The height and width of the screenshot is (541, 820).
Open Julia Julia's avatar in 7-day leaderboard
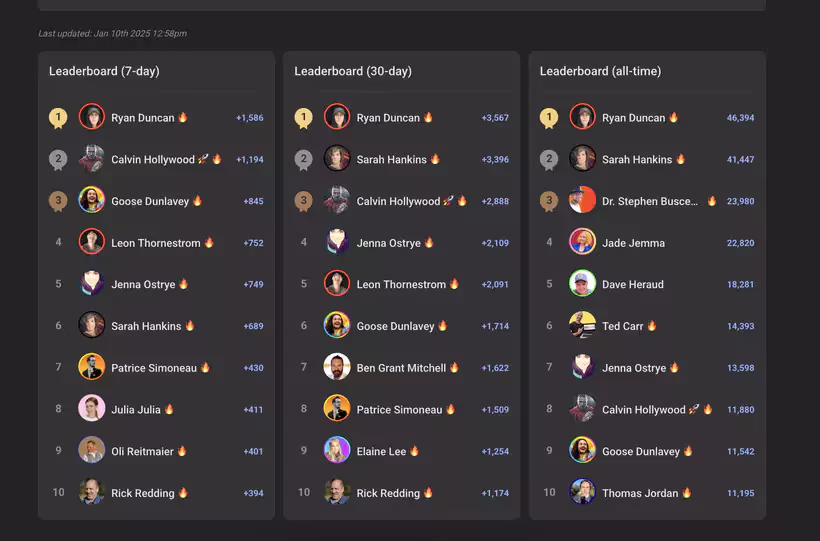[x=92, y=409]
